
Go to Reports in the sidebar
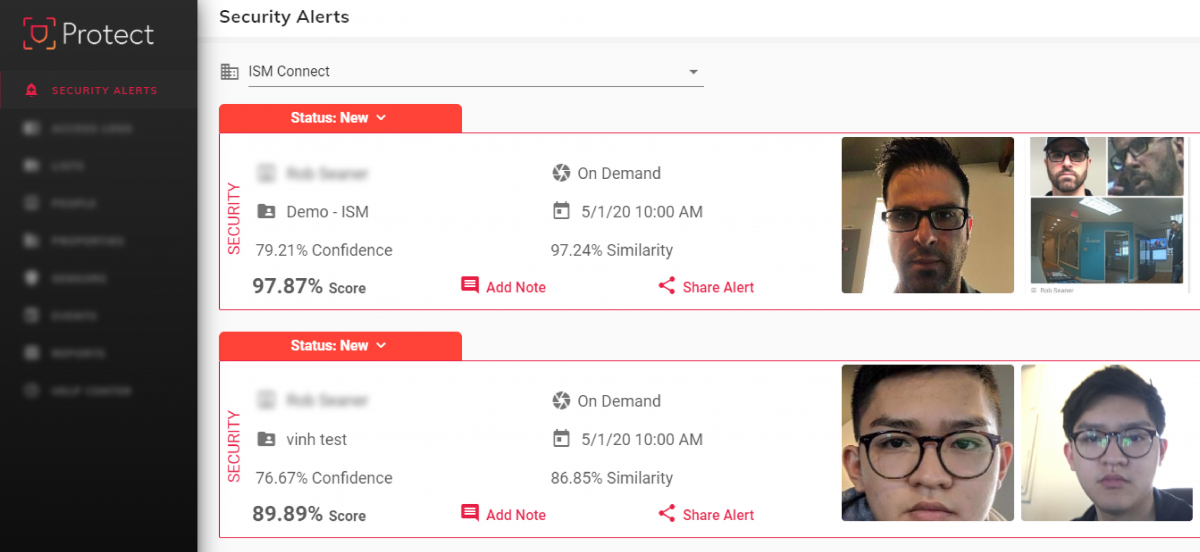click(78, 353)
